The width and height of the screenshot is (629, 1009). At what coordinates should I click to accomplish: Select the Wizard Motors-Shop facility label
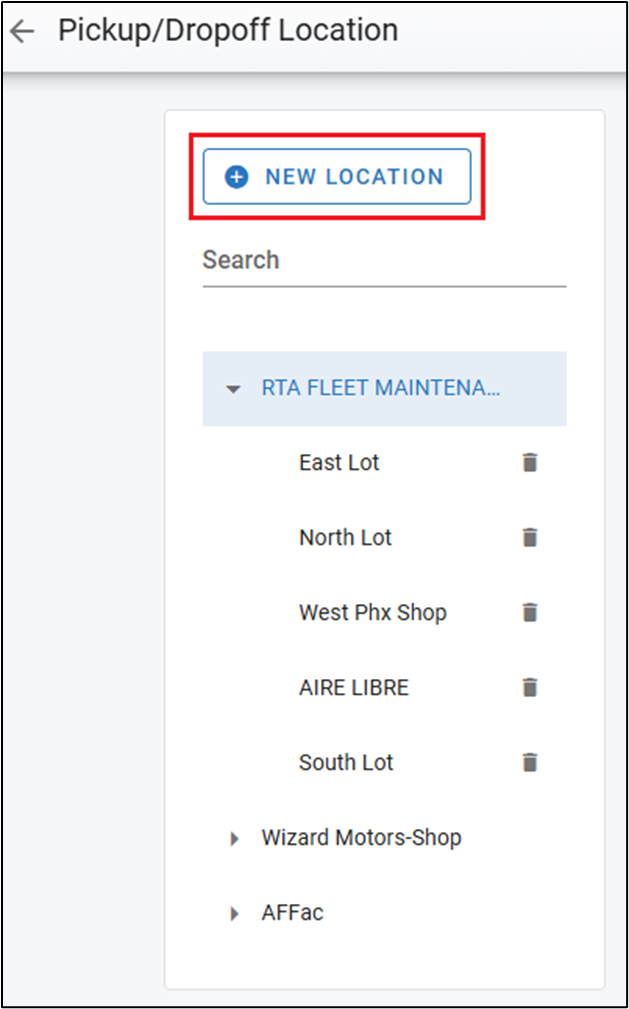click(x=361, y=838)
